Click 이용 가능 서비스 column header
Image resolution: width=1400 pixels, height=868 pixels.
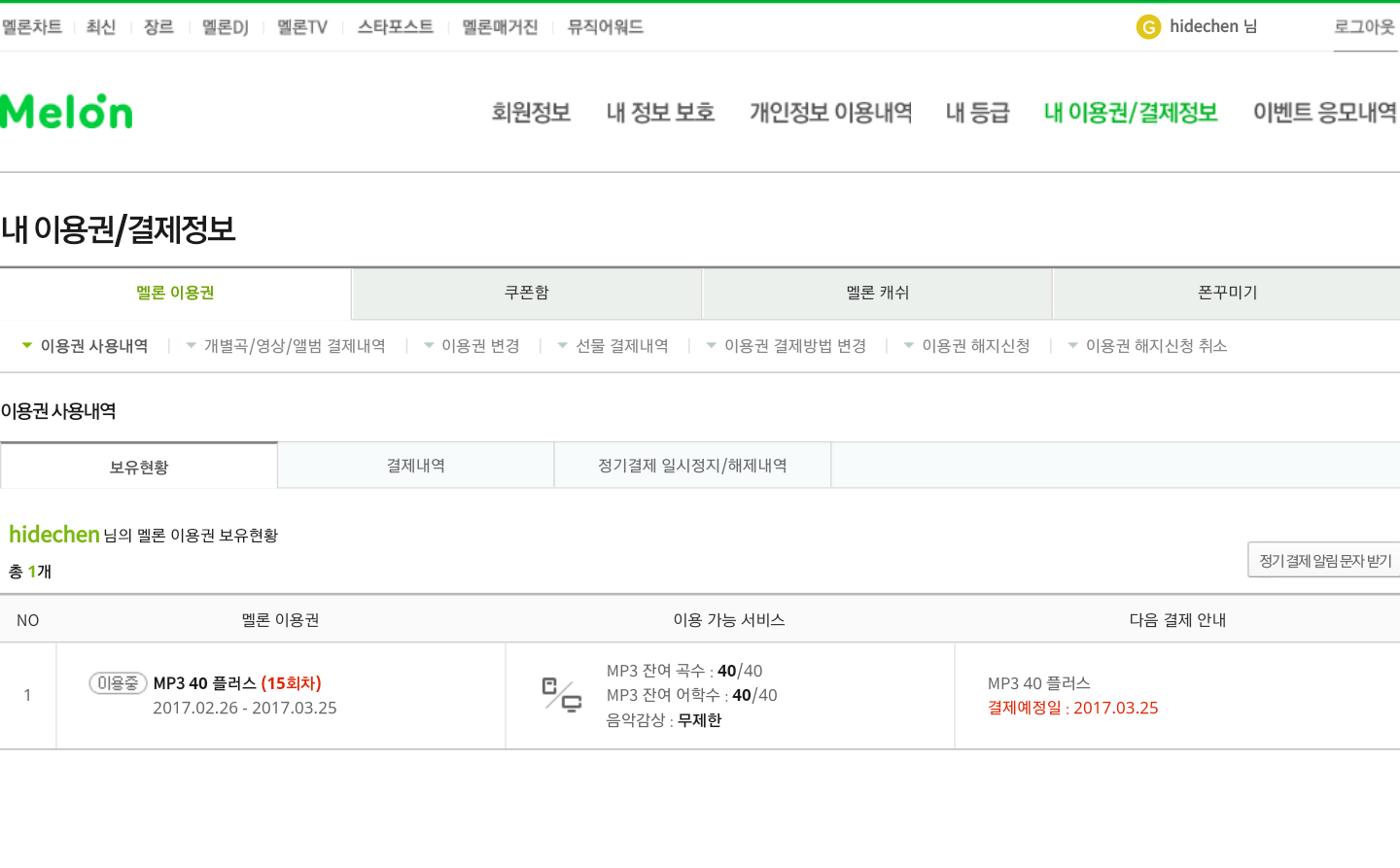click(x=729, y=620)
